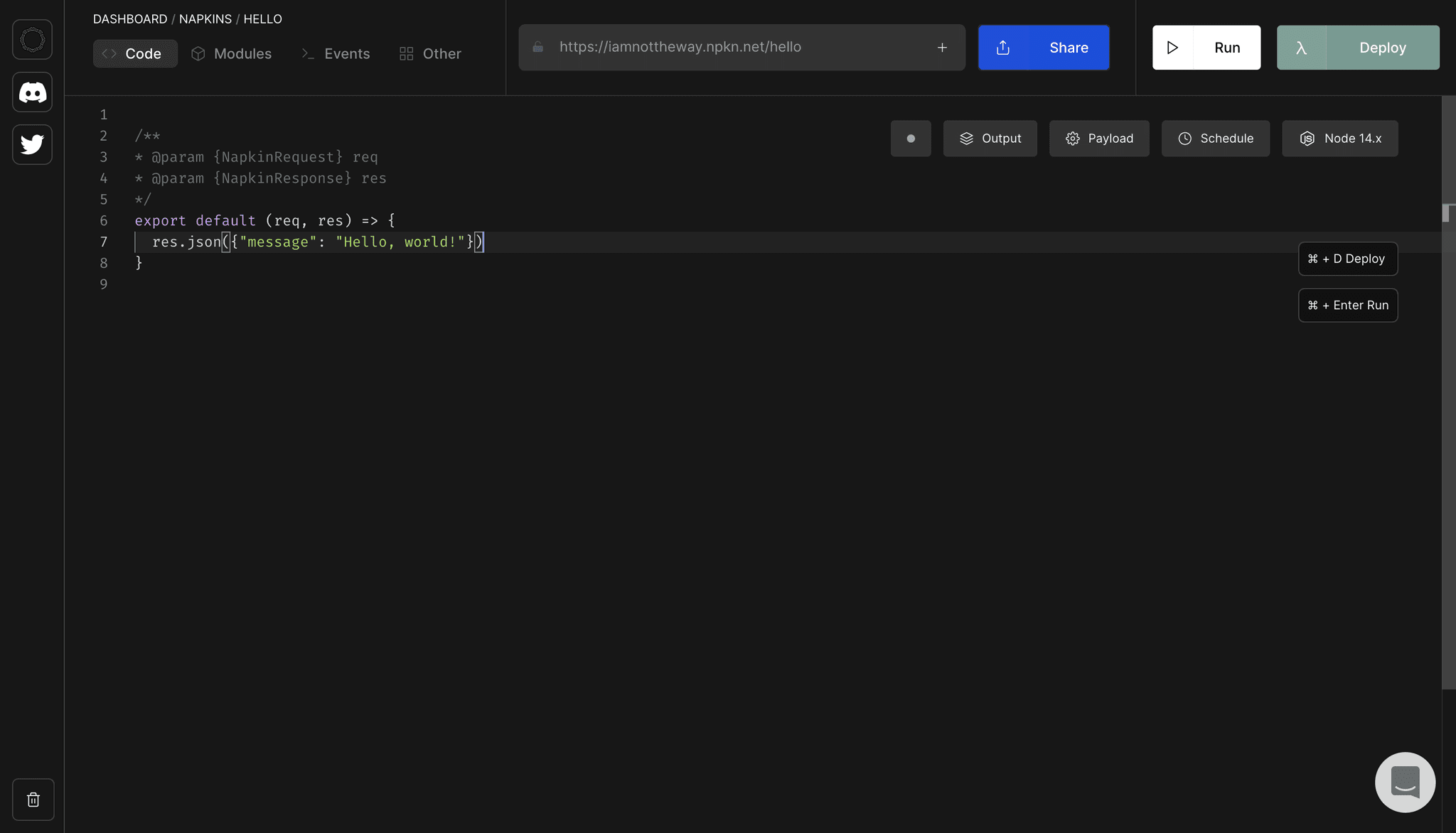
Task: Click the layers icon on the Output button
Action: point(966,138)
